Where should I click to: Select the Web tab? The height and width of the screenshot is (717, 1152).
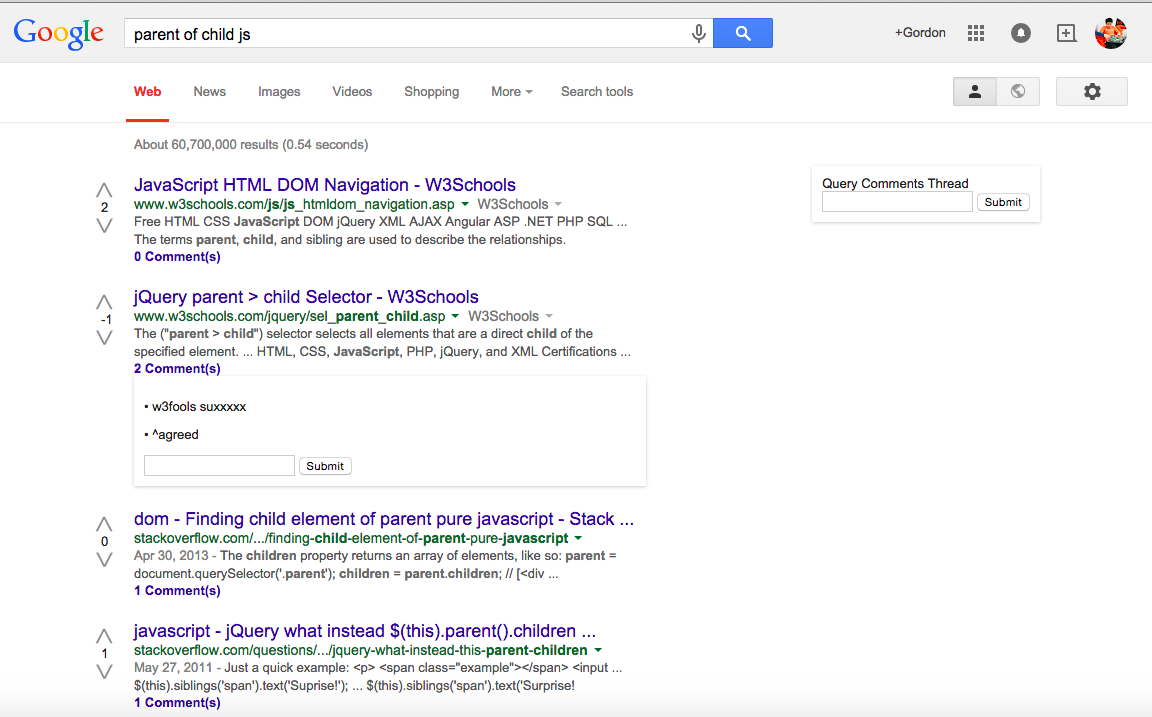[x=147, y=92]
